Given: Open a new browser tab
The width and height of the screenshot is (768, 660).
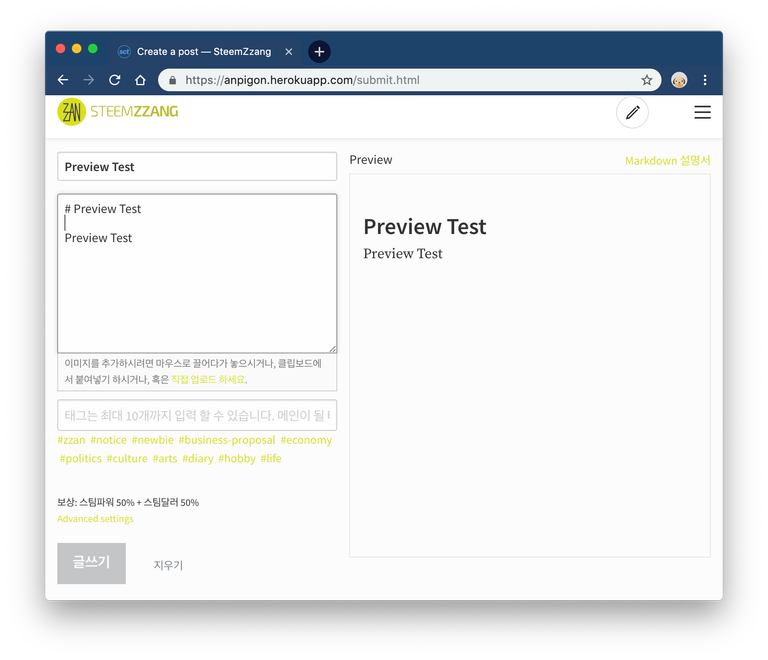Looking at the screenshot, I should (319, 51).
